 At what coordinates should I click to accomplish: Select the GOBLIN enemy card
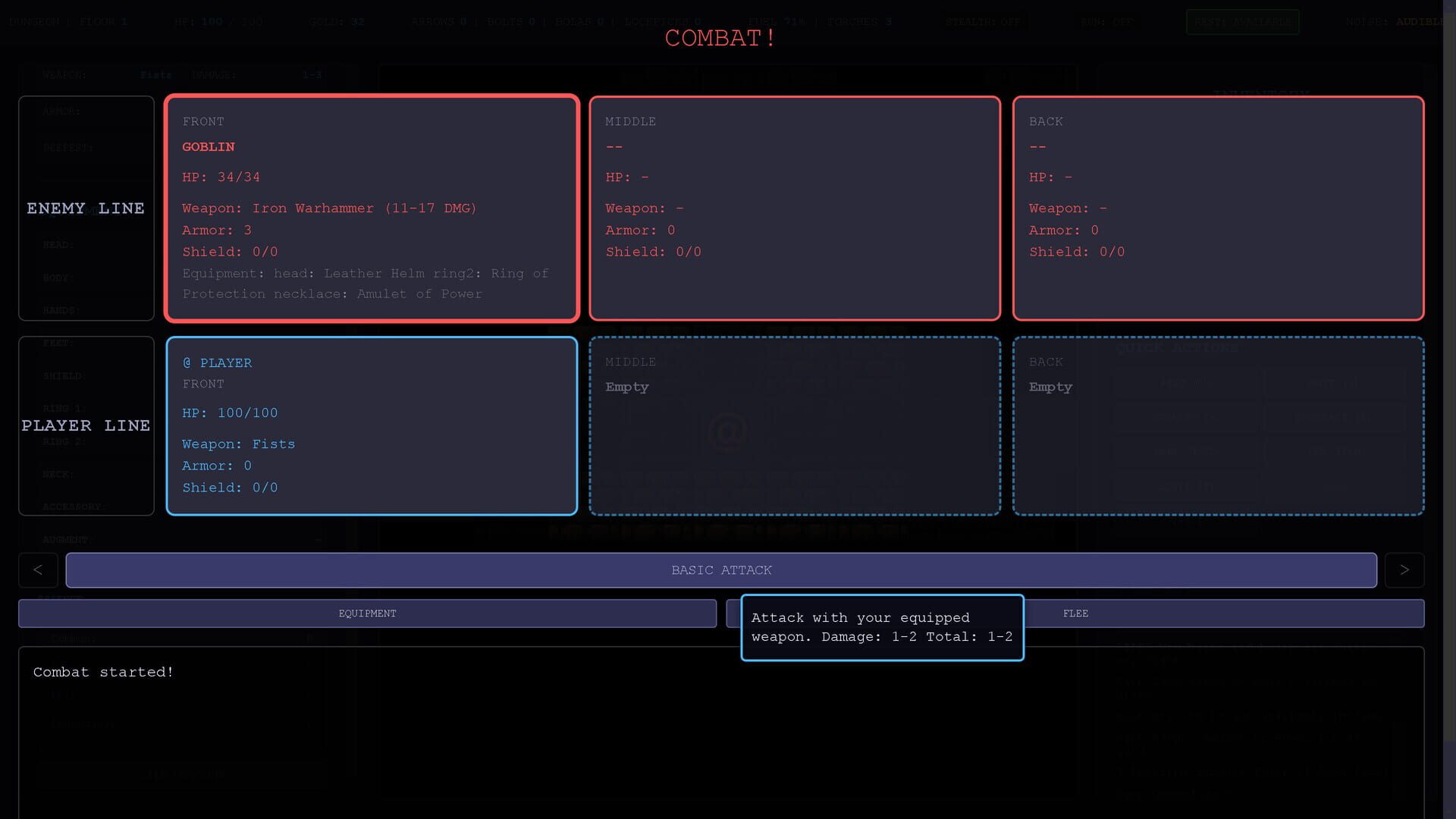(371, 207)
